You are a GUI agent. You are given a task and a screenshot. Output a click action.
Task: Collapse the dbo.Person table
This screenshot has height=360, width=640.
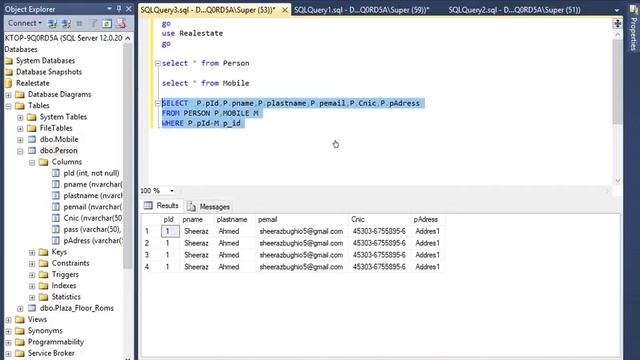click(x=20, y=151)
